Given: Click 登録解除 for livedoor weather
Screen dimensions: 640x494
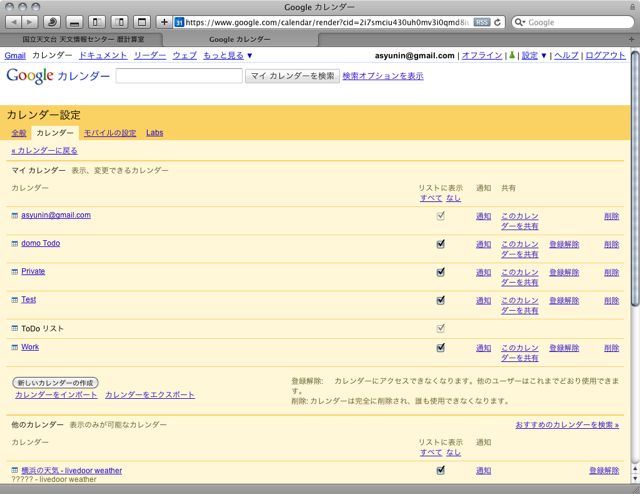Looking at the screenshot, I should click(x=604, y=471).
